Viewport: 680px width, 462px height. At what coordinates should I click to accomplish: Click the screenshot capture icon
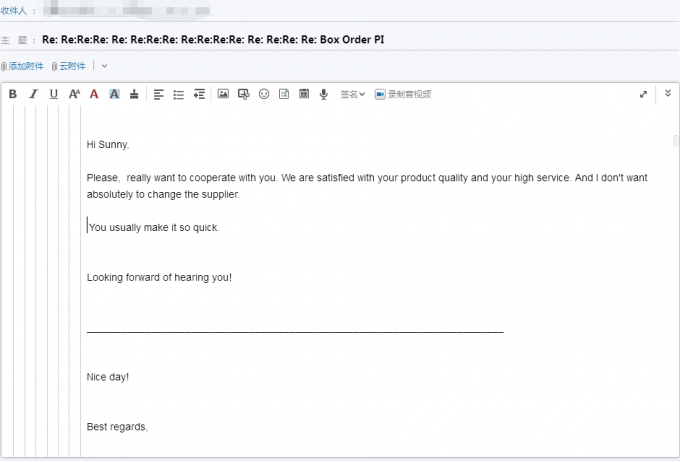244,94
